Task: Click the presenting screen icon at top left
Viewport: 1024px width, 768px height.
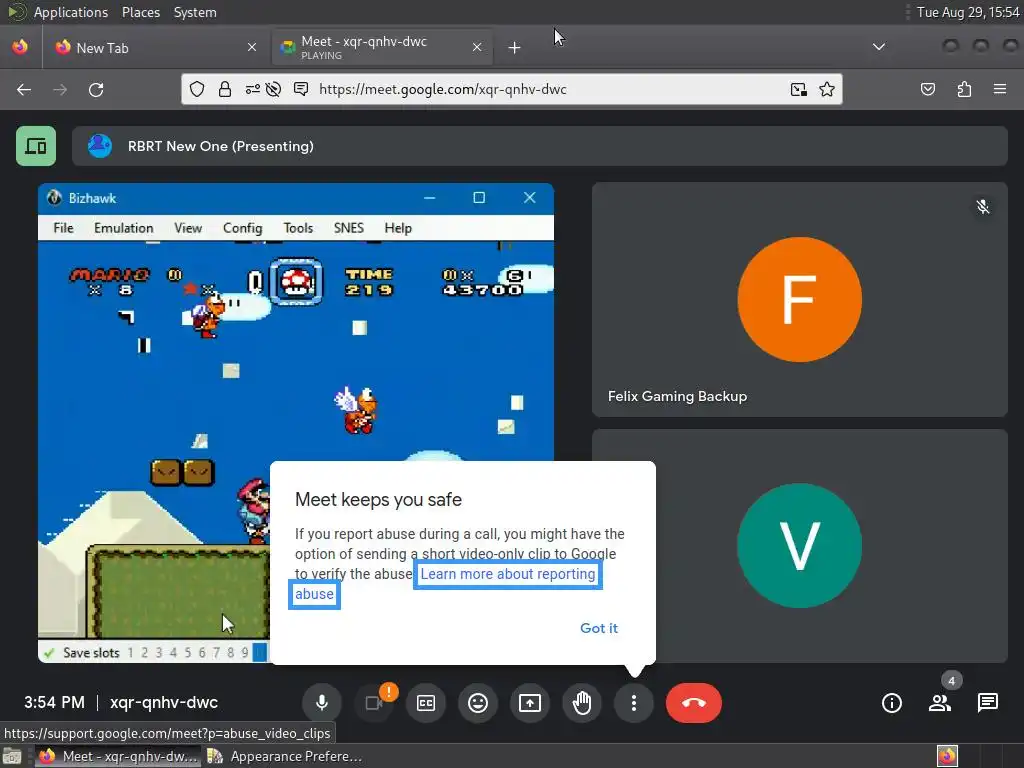Action: pos(36,146)
